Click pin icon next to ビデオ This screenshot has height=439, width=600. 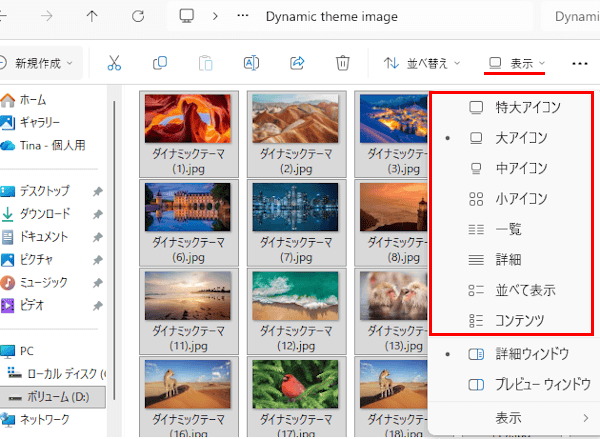(x=98, y=305)
